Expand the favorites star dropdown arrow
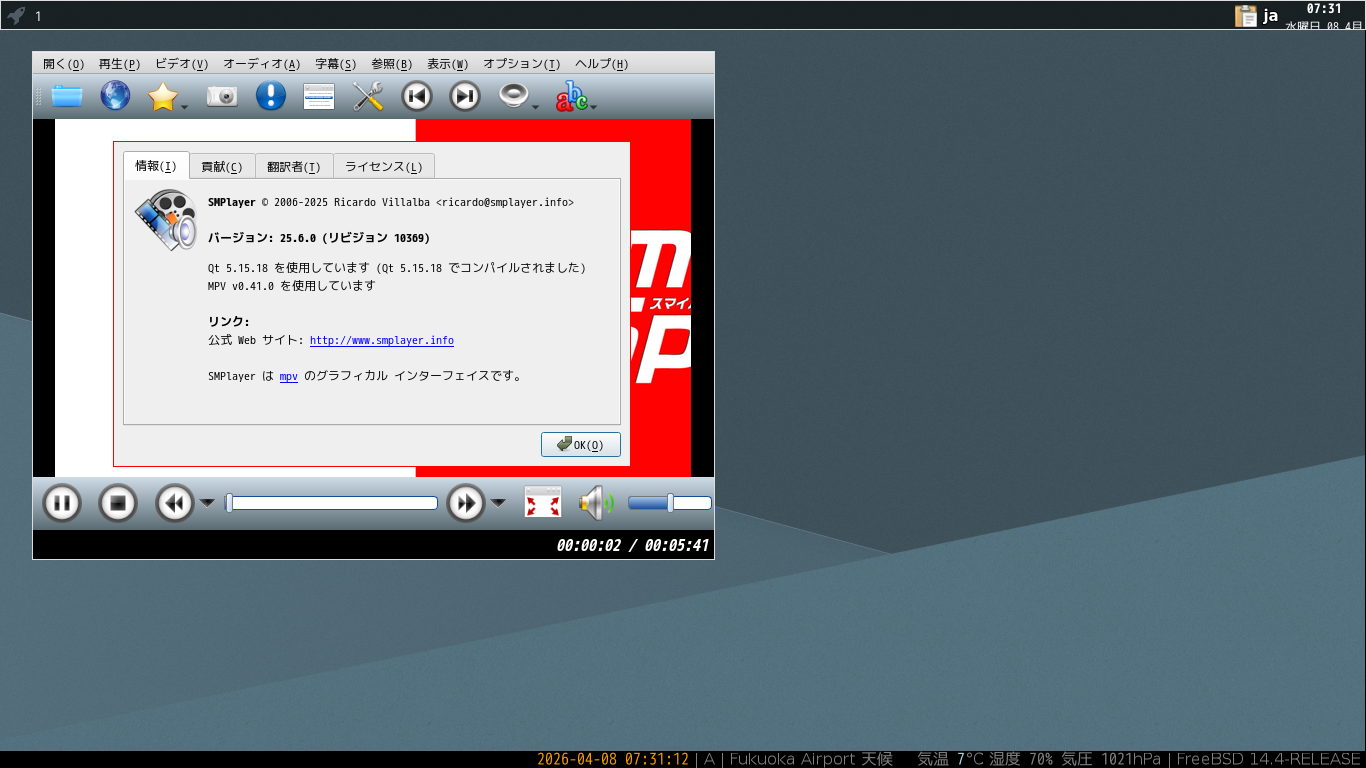This screenshot has height=768, width=1366. click(x=185, y=106)
